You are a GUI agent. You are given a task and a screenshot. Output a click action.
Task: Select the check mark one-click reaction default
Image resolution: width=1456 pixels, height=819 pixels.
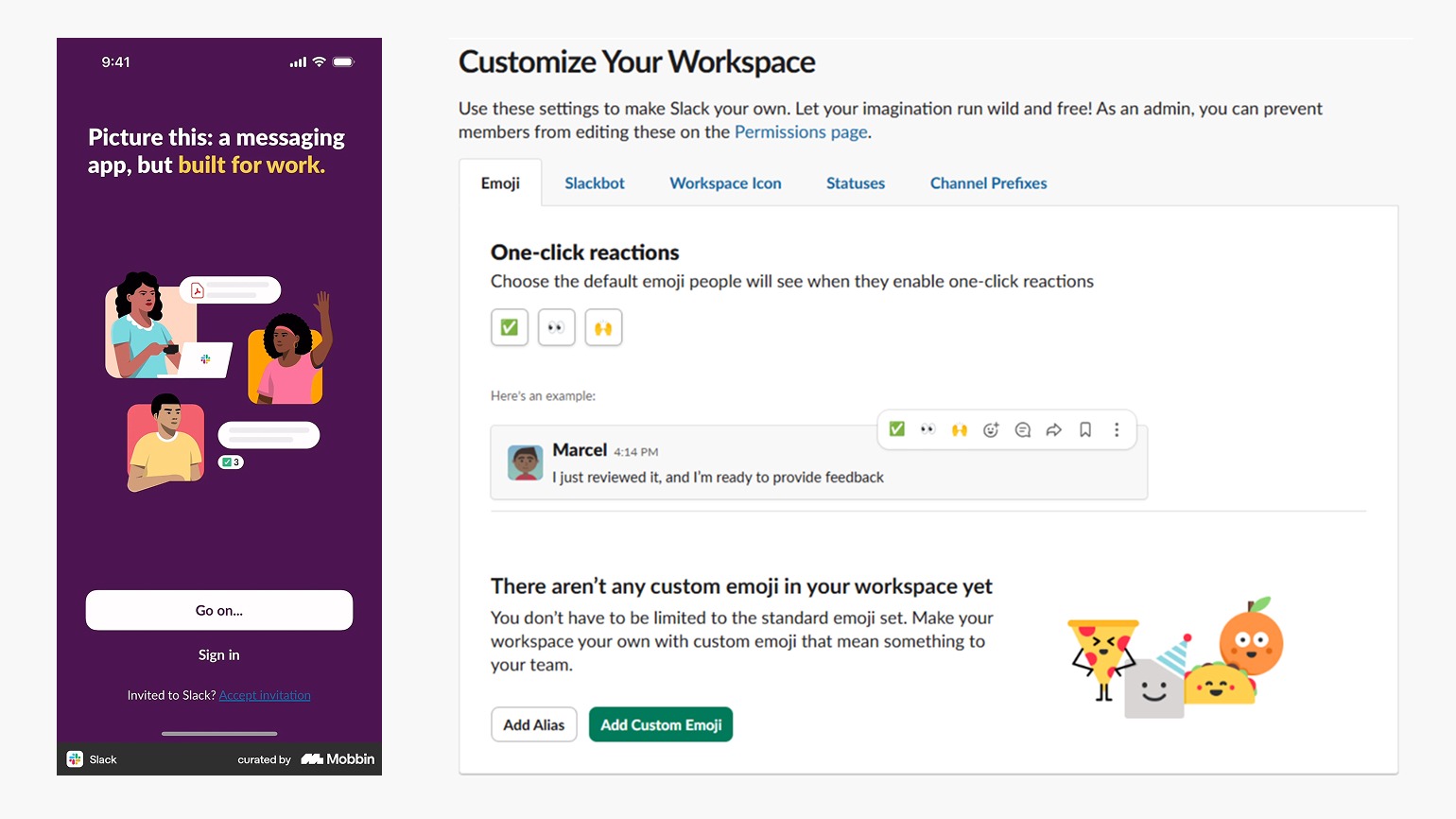coord(509,327)
